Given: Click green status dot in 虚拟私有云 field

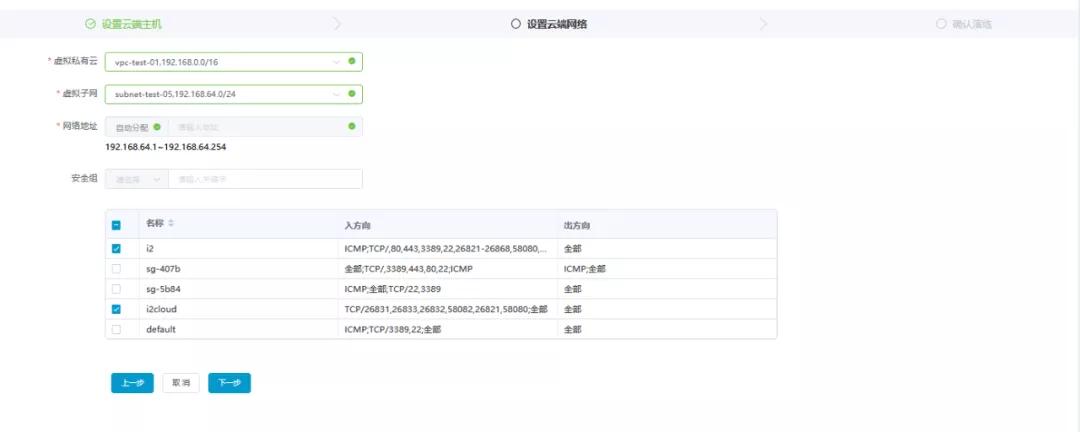Looking at the screenshot, I should 351,61.
